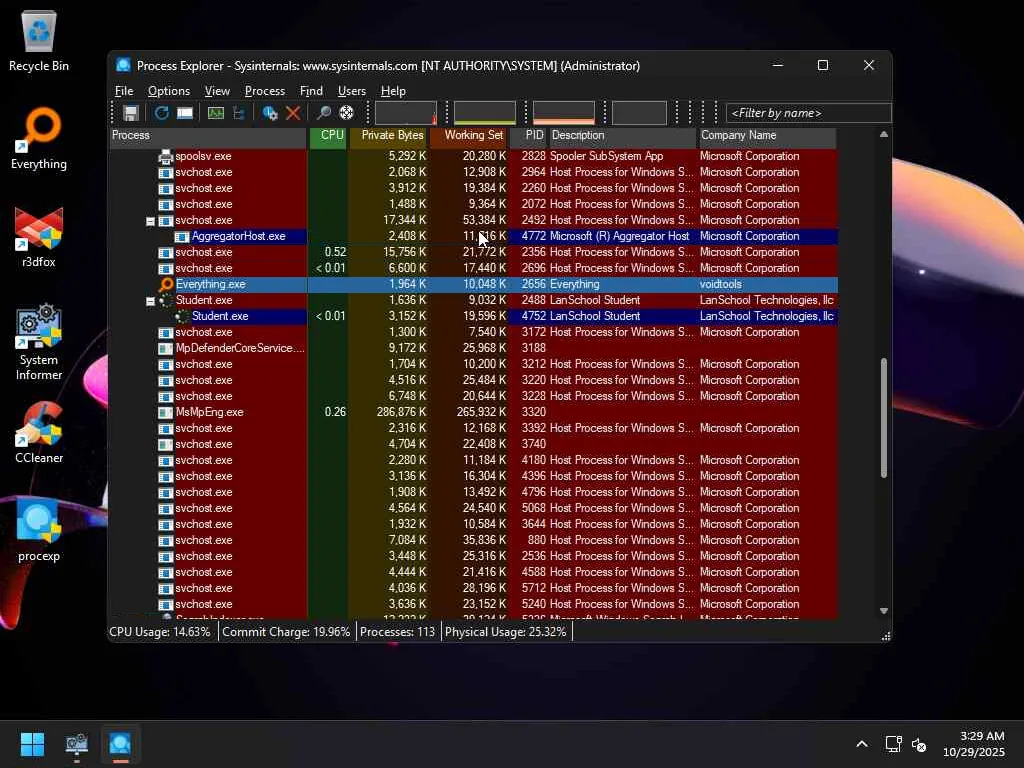Viewport: 1024px width, 768px height.
Task: Select the AggregatorHost.exe process row
Action: click(x=473, y=236)
